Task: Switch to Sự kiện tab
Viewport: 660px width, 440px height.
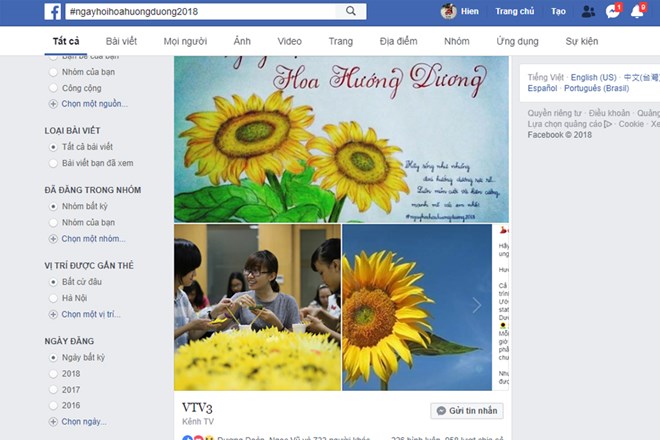Action: click(582, 41)
